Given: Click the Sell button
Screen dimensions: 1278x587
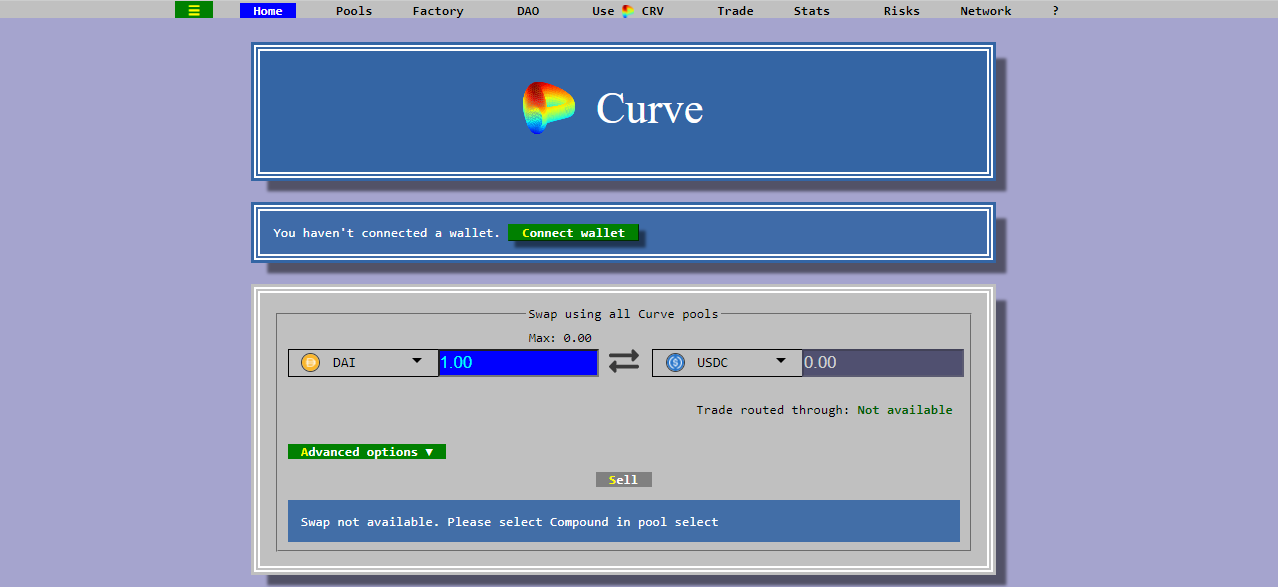Looking at the screenshot, I should point(624,480).
